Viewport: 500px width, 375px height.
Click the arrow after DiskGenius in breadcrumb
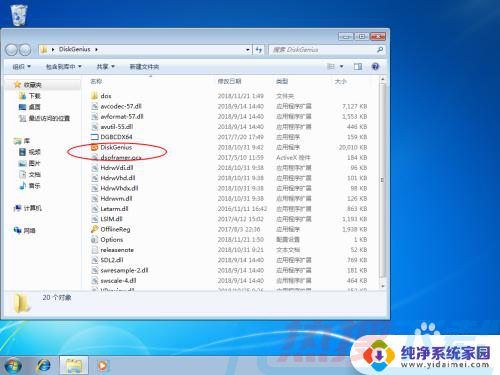click(x=96, y=49)
